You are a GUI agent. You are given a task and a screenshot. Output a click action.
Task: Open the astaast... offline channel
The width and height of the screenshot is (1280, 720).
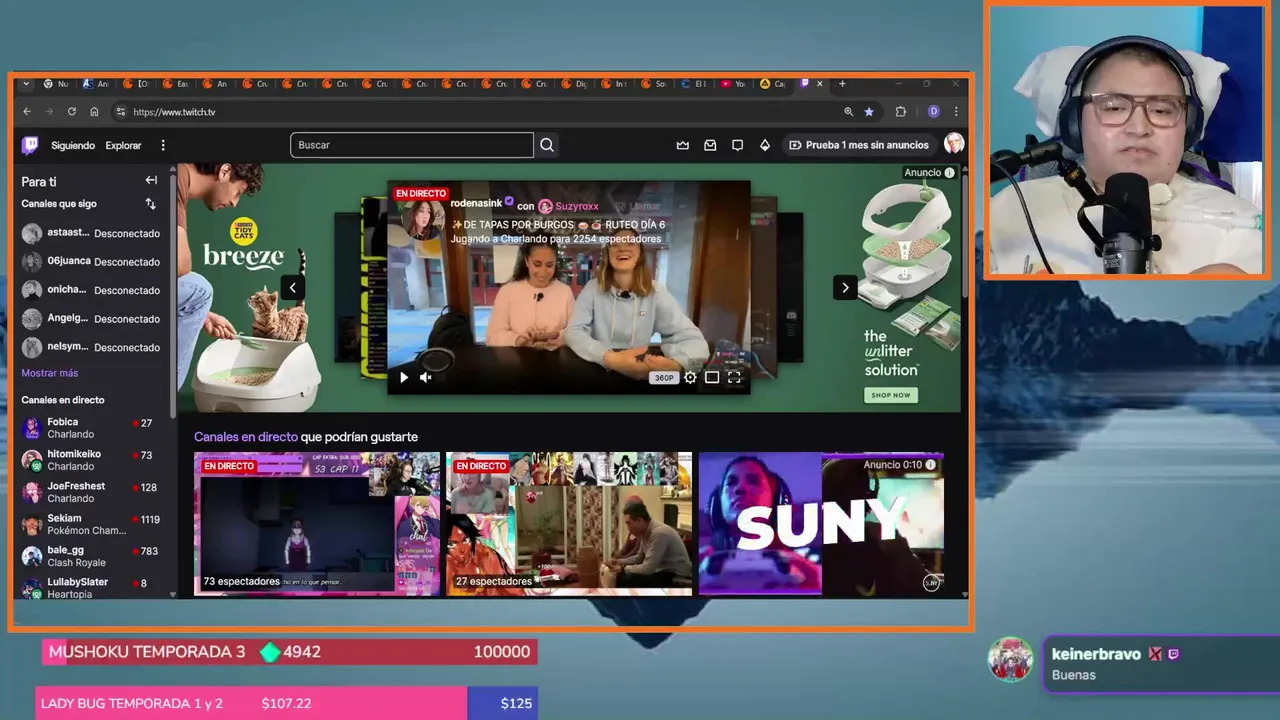[x=91, y=233]
